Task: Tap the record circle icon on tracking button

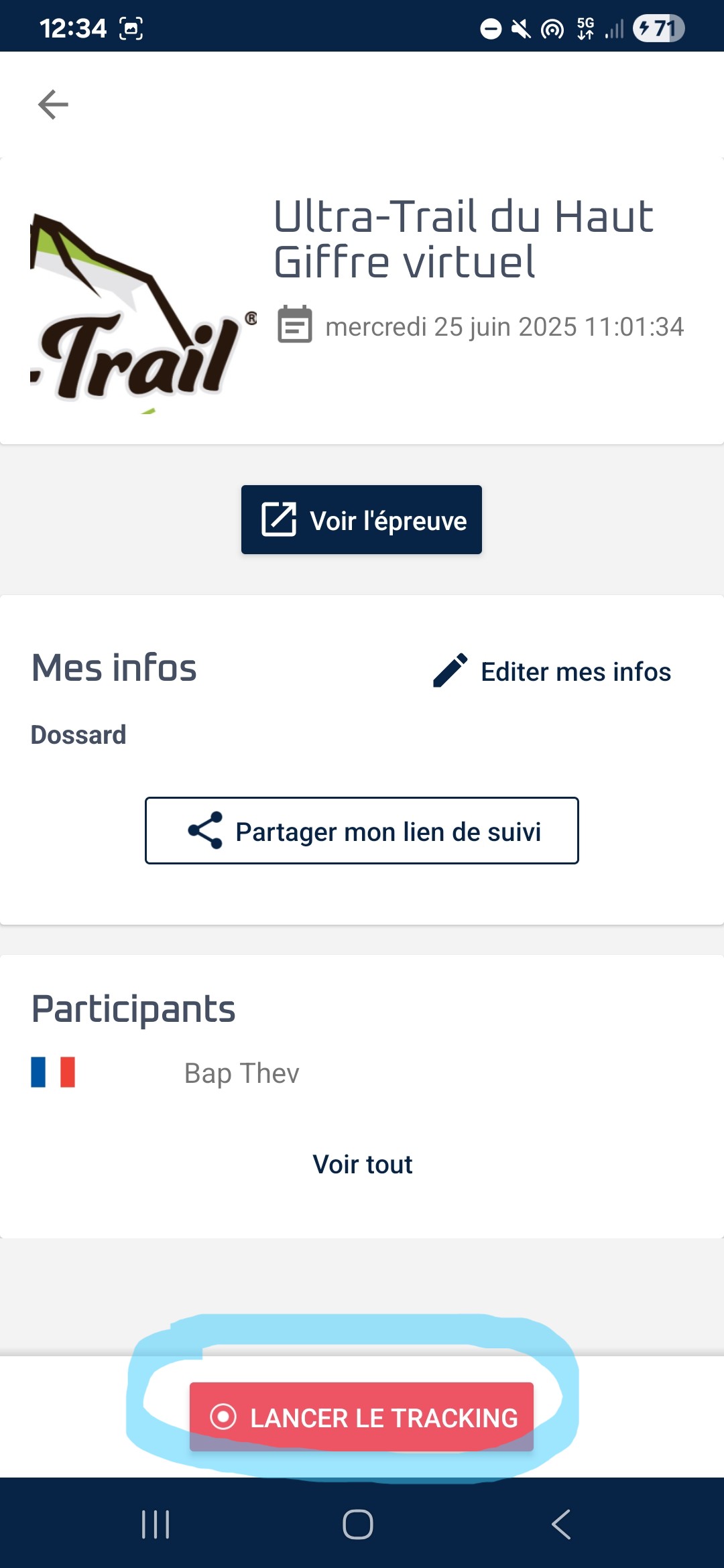Action: (223, 1417)
